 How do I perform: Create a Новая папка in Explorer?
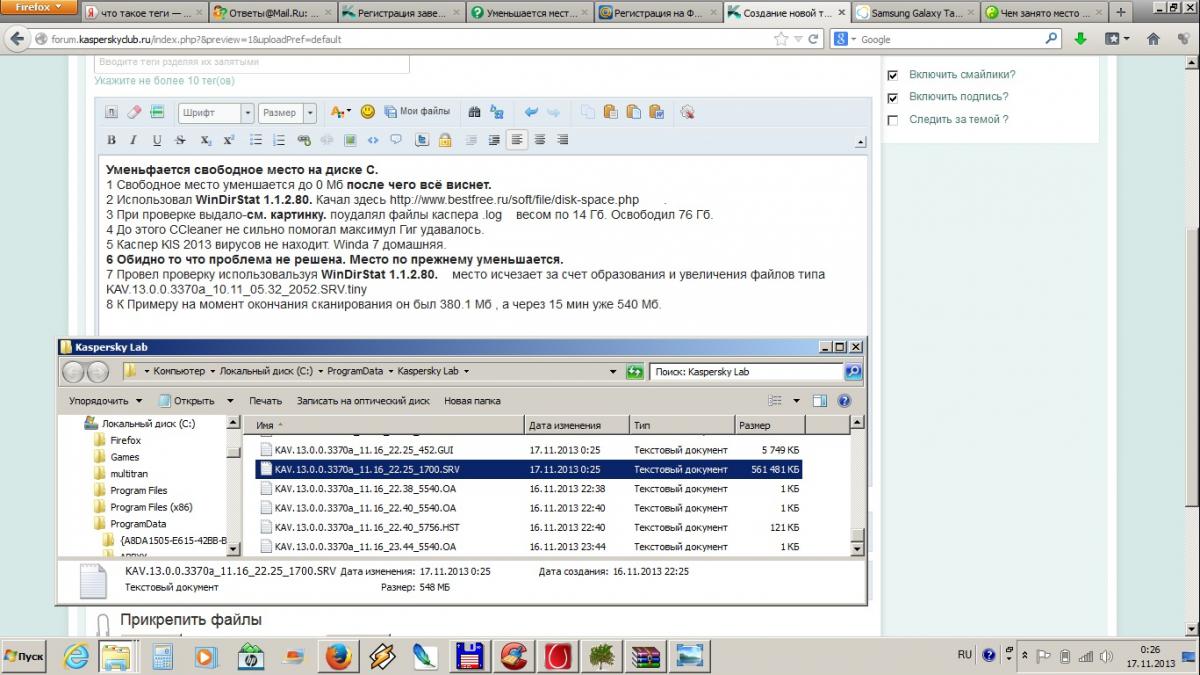pos(472,401)
